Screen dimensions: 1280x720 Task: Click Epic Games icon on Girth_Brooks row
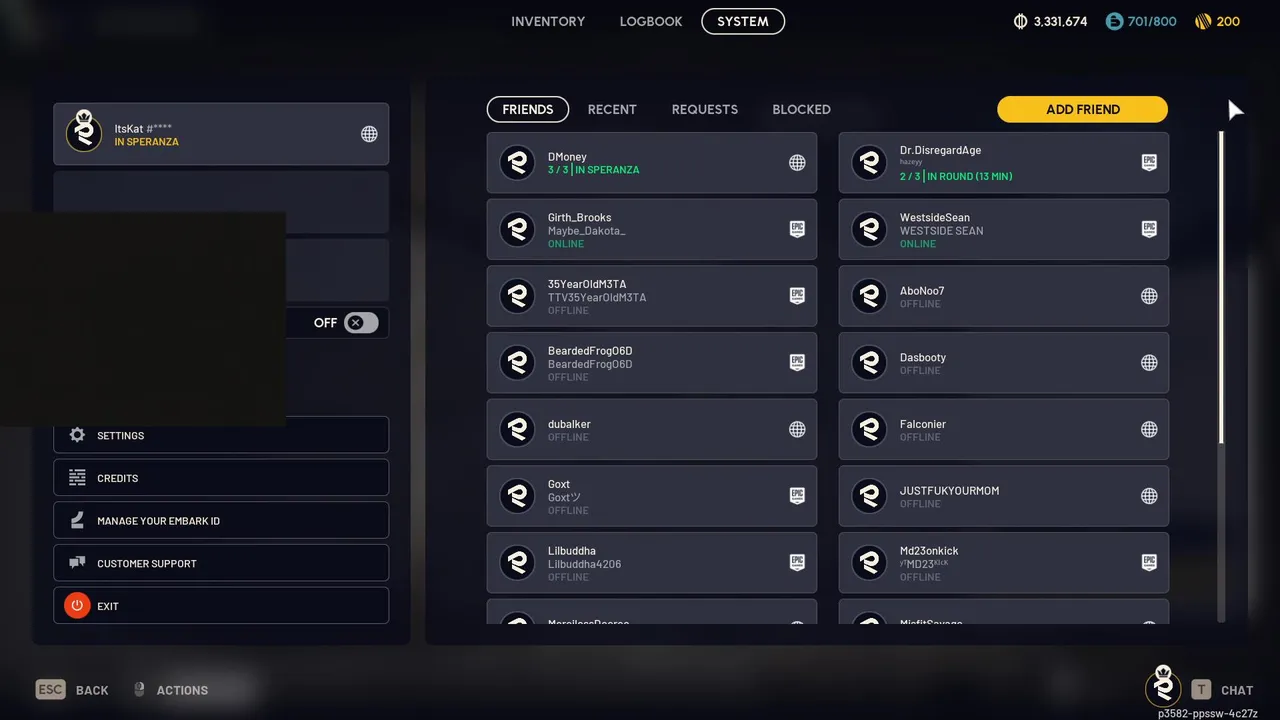(x=797, y=229)
